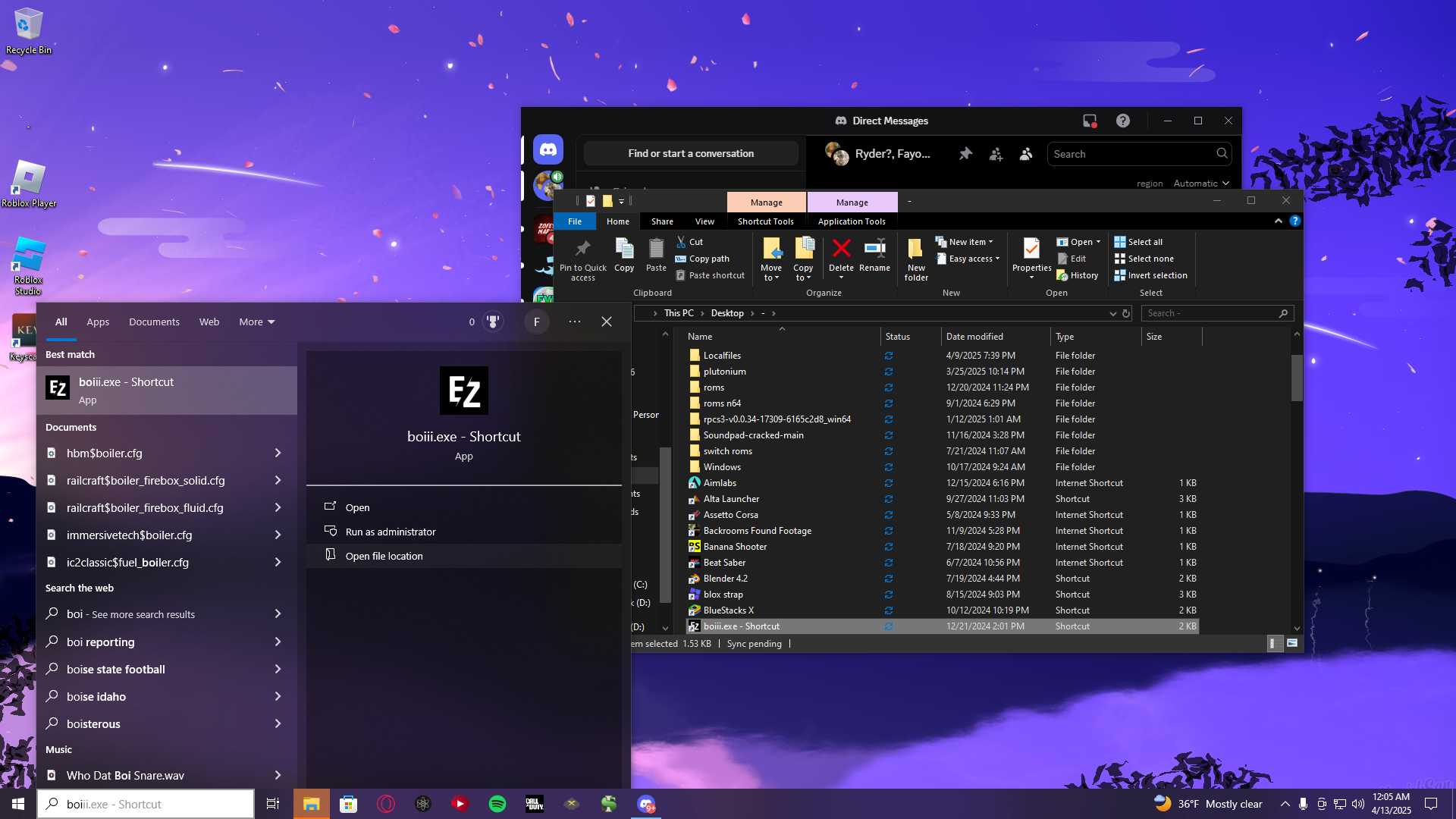Screen dimensions: 1456x819
Task: Open the File Explorer help icon
Action: pos(1295,221)
